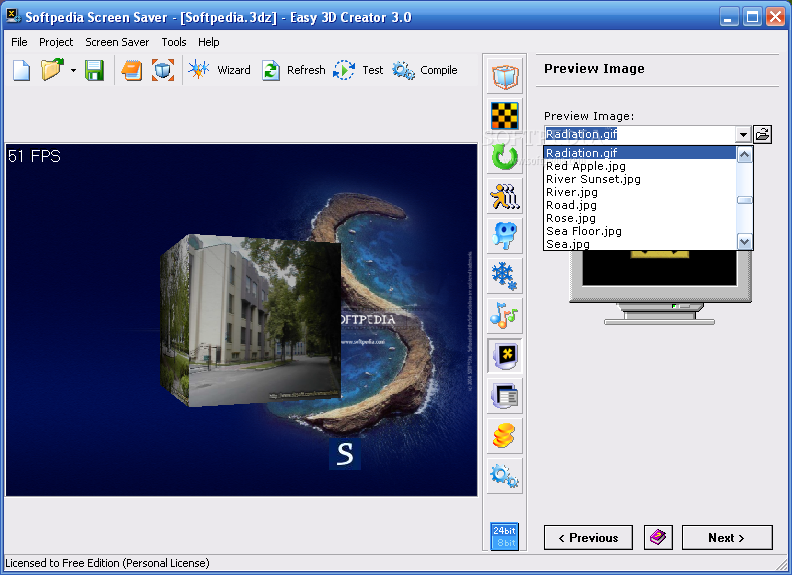The height and width of the screenshot is (575, 792).
Task: Go to the Previous step
Action: tap(588, 538)
